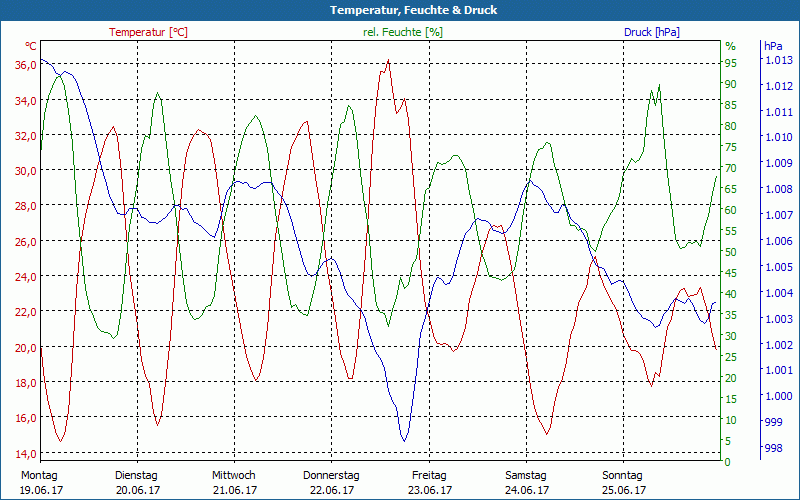This screenshot has width=800, height=500.
Task: Click the "90" humidity axis value
Action: [731, 85]
